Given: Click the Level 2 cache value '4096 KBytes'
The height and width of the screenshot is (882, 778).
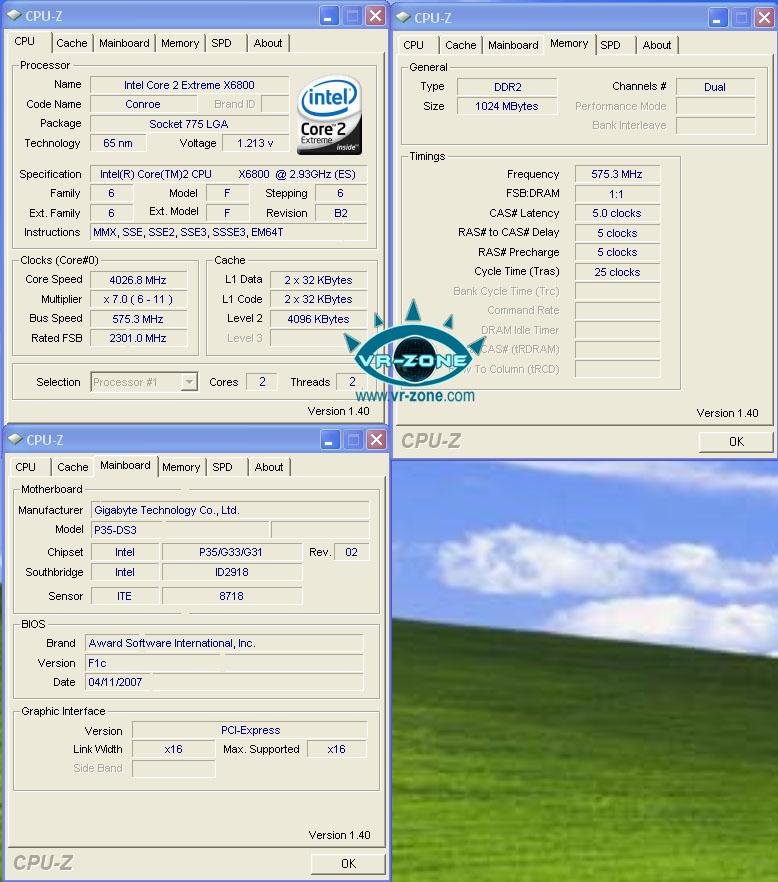Looking at the screenshot, I should (318, 319).
